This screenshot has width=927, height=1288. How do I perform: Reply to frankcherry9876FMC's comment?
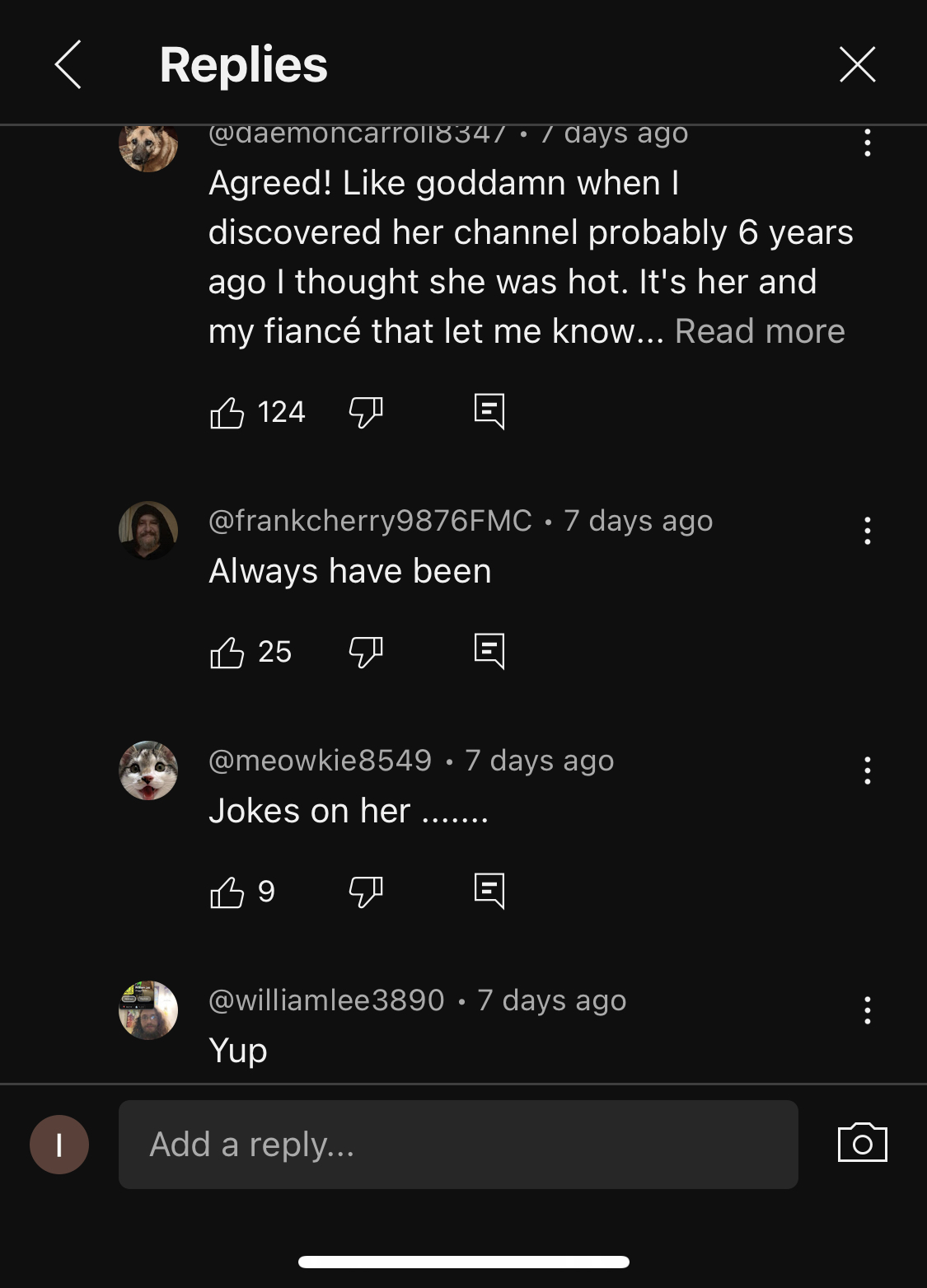tap(489, 651)
